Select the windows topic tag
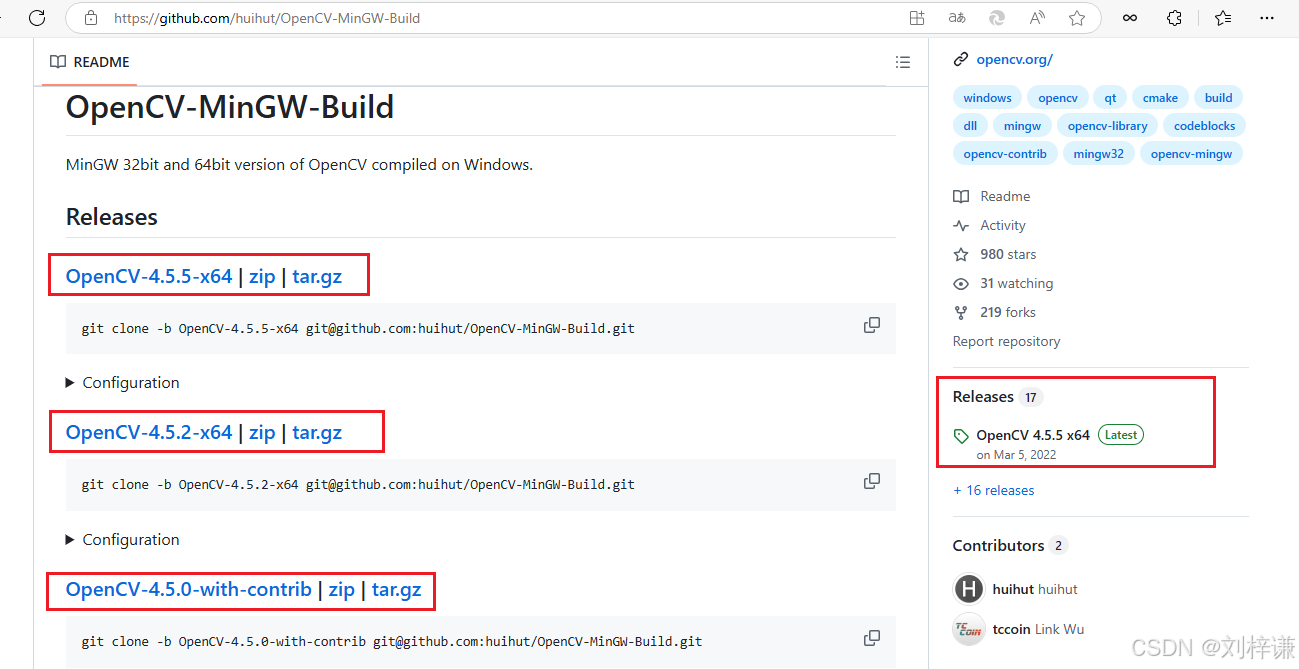The width and height of the screenshot is (1299, 669). (x=987, y=97)
